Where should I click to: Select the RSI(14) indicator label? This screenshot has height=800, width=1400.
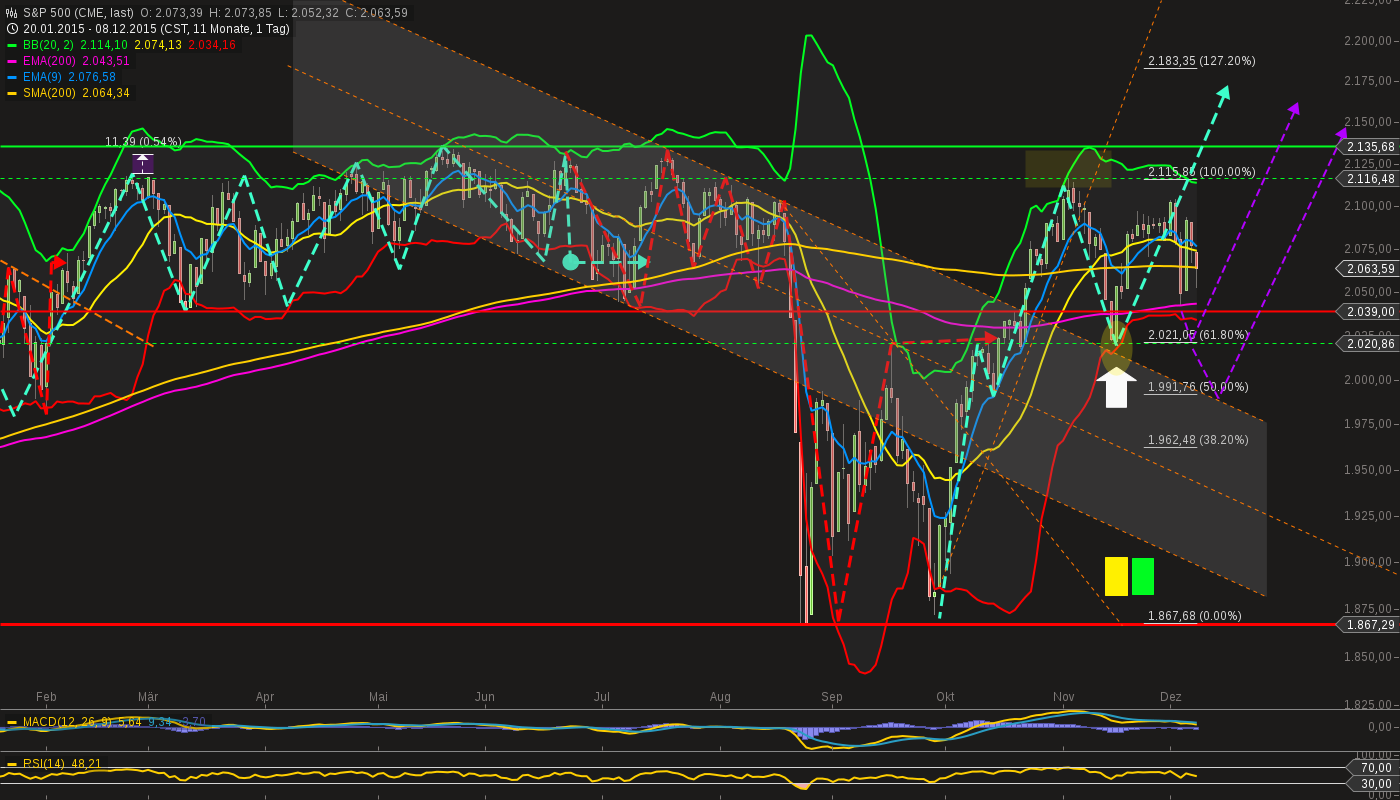click(44, 764)
